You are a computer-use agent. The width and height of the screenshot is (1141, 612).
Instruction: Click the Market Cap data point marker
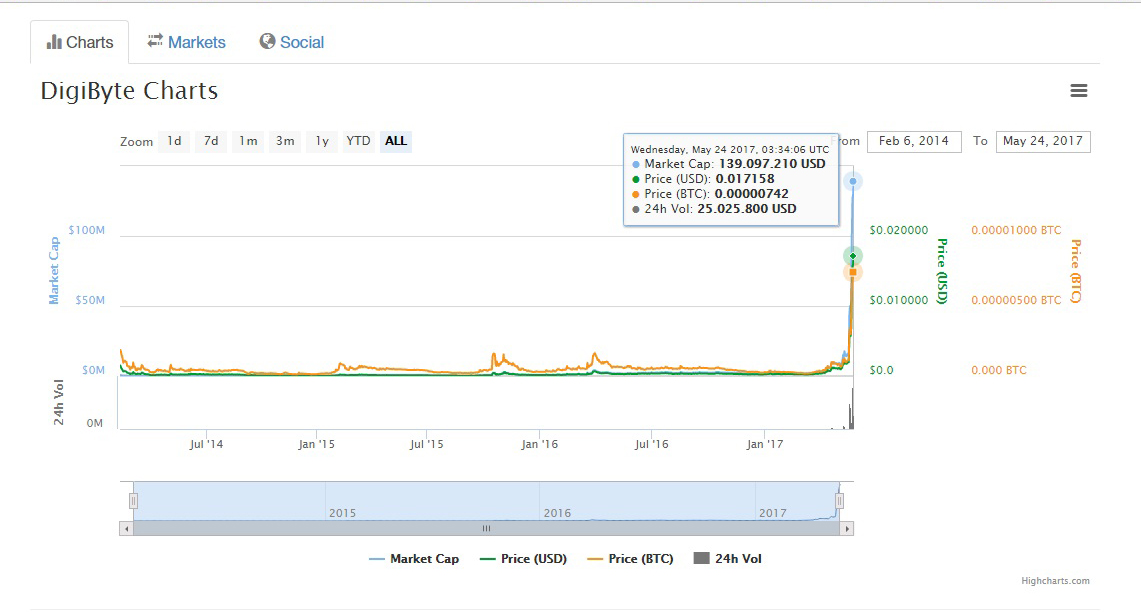pos(853,181)
